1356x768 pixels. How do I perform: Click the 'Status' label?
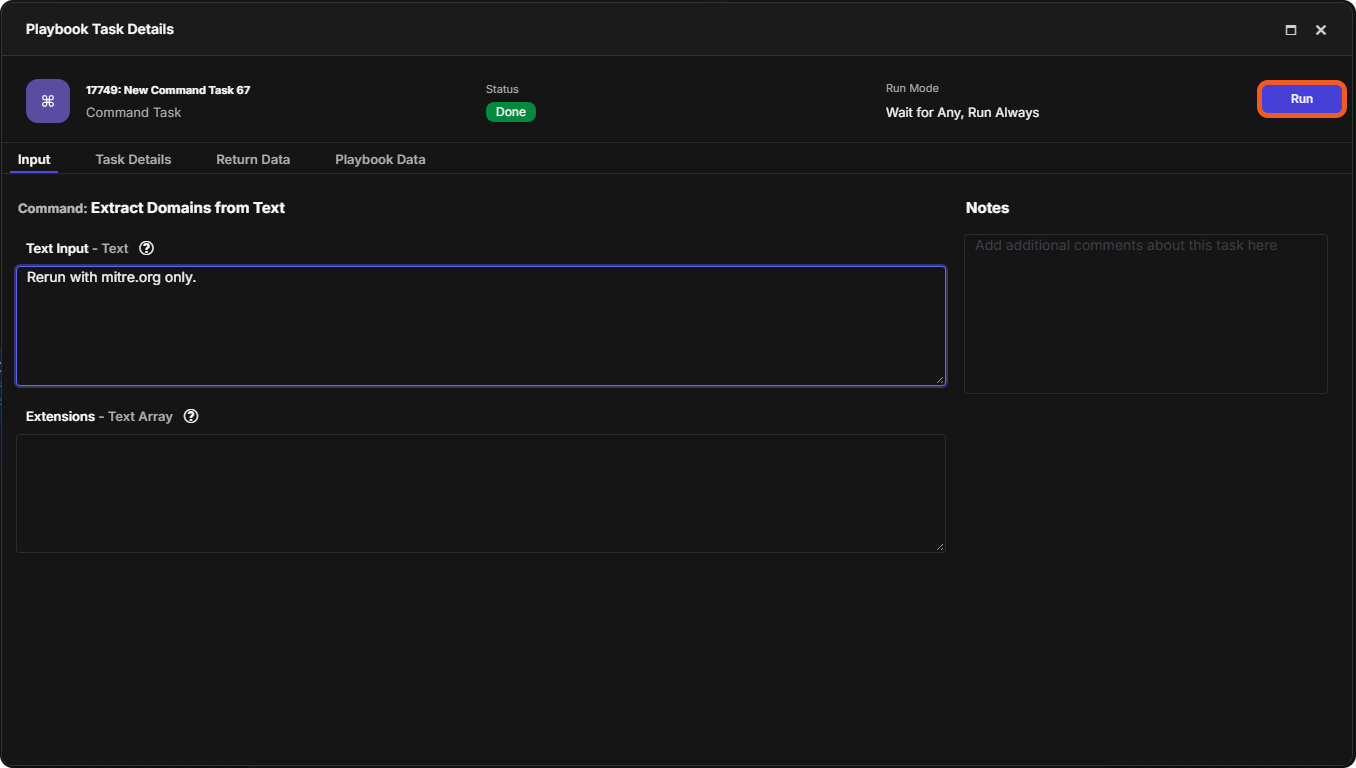pos(502,89)
